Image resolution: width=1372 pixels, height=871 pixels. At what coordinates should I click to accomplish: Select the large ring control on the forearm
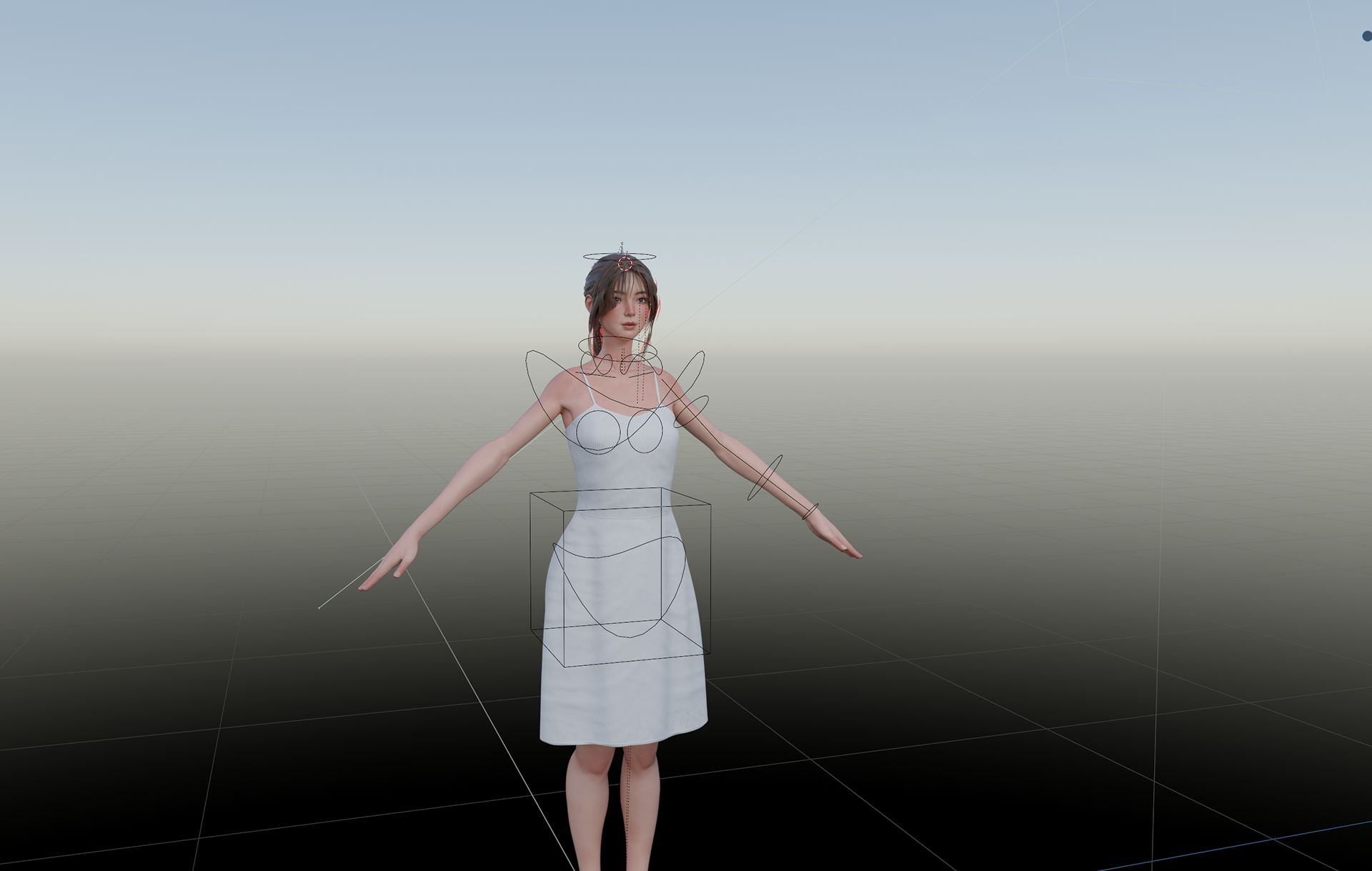click(x=765, y=477)
